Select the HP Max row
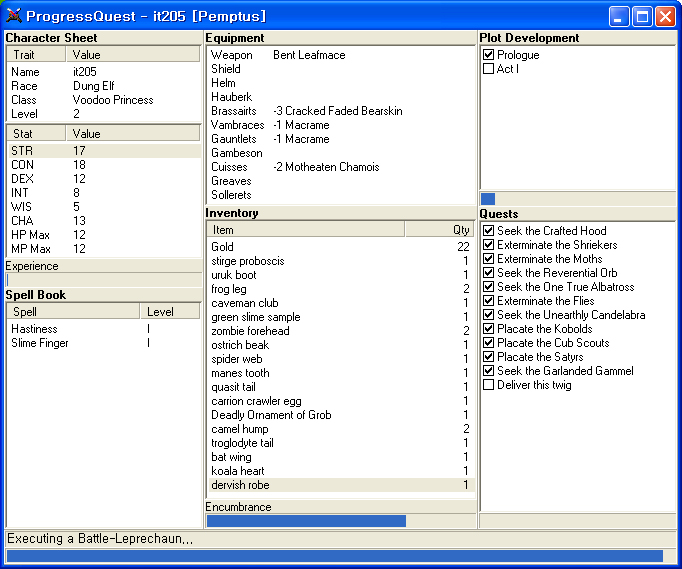682x569 pixels. click(104, 234)
